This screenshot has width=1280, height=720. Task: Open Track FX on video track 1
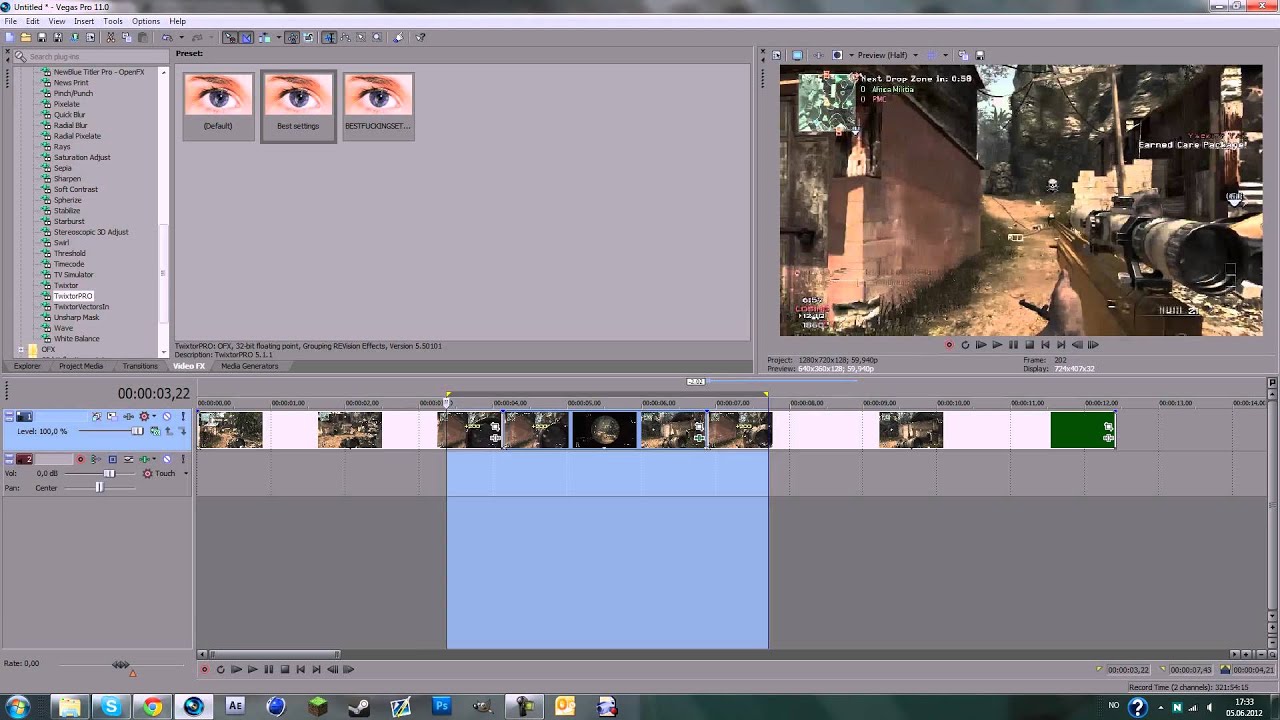128,416
